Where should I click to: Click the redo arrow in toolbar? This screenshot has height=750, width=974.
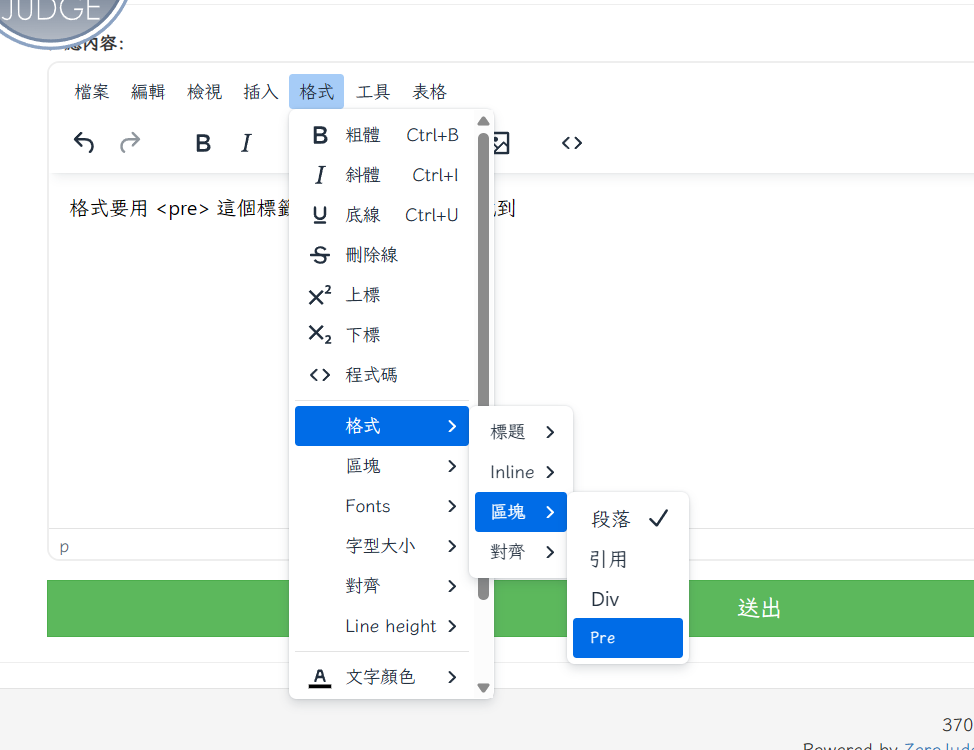(x=130, y=143)
